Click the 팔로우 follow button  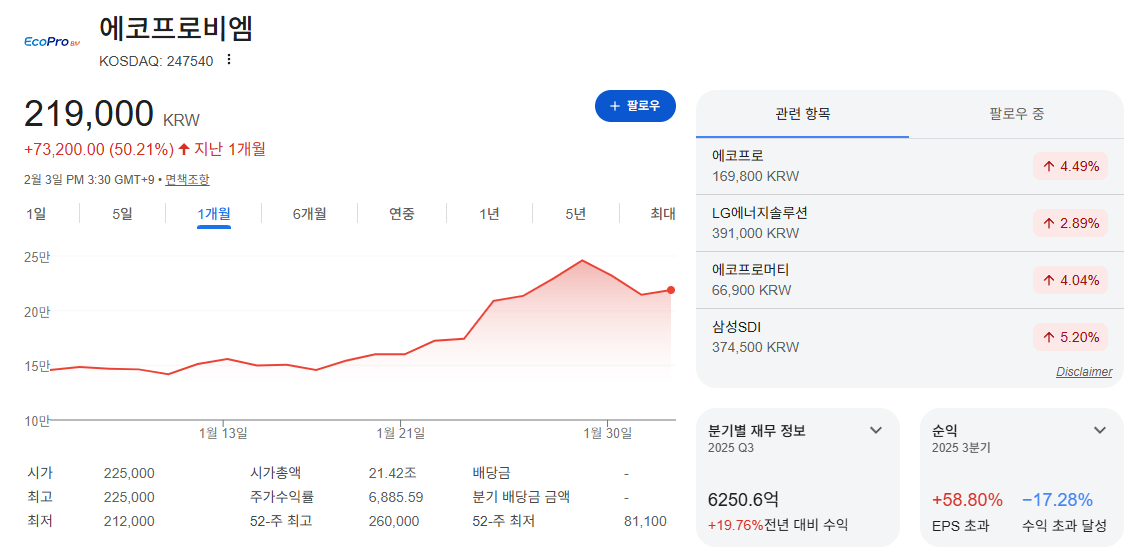pos(635,106)
